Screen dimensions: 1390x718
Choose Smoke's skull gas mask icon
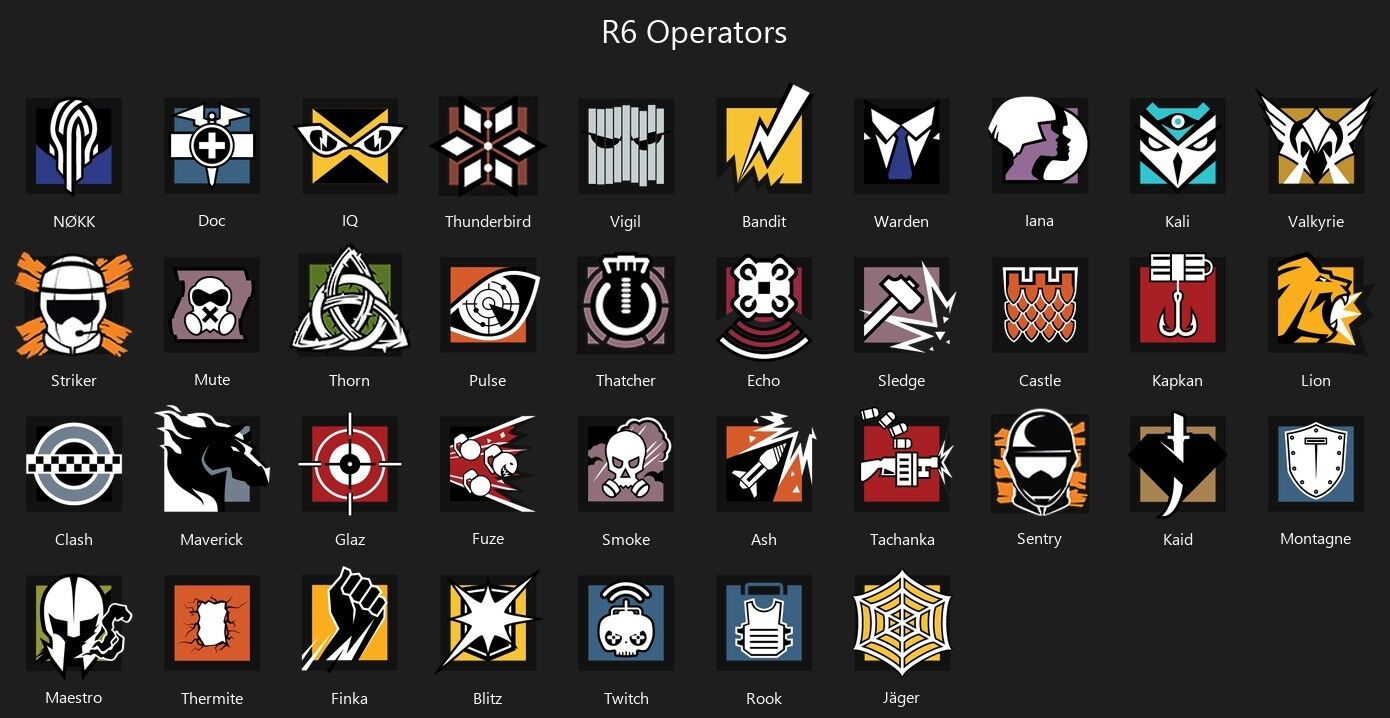tap(626, 464)
